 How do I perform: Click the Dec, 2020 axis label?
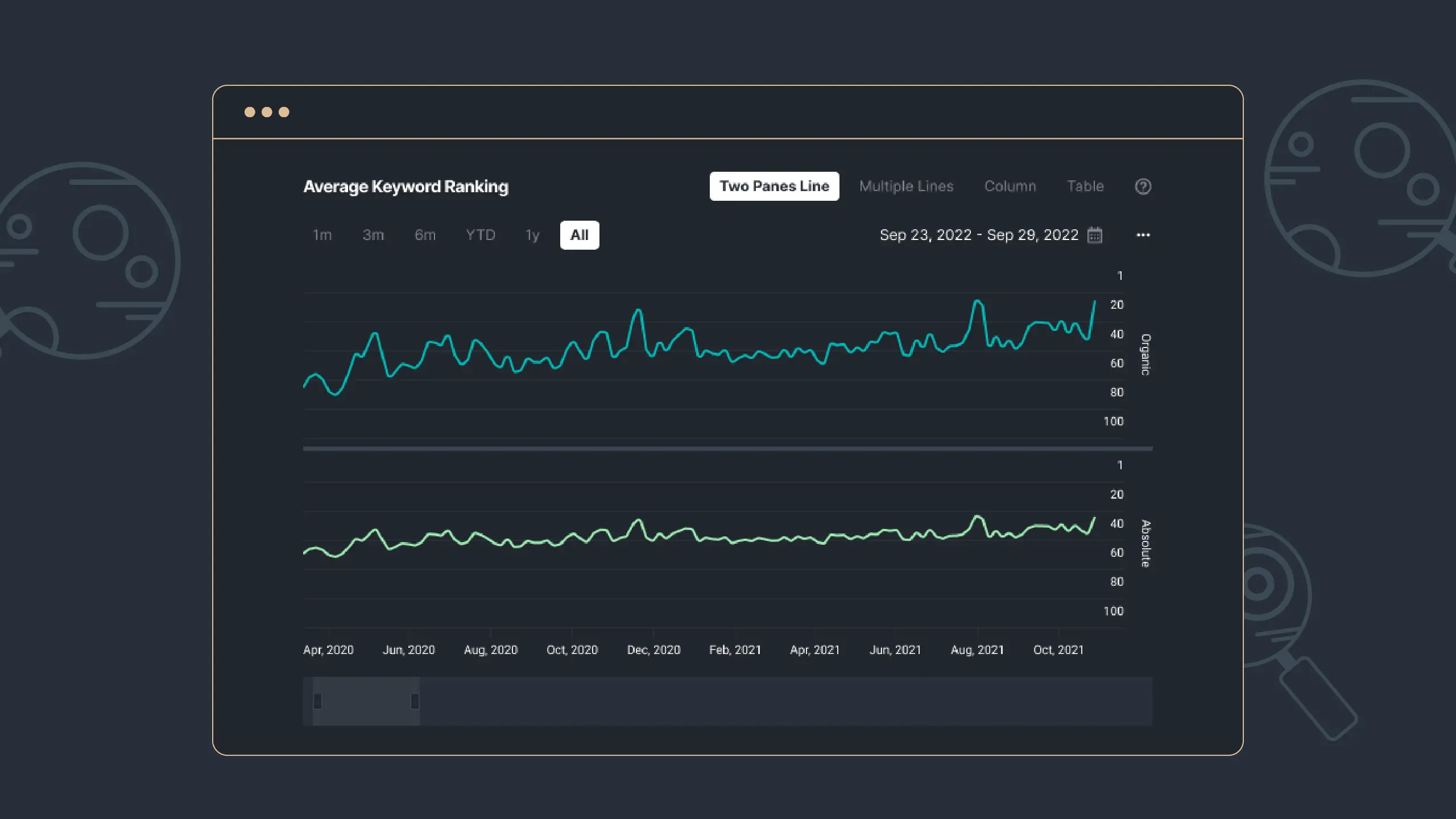[x=653, y=650]
